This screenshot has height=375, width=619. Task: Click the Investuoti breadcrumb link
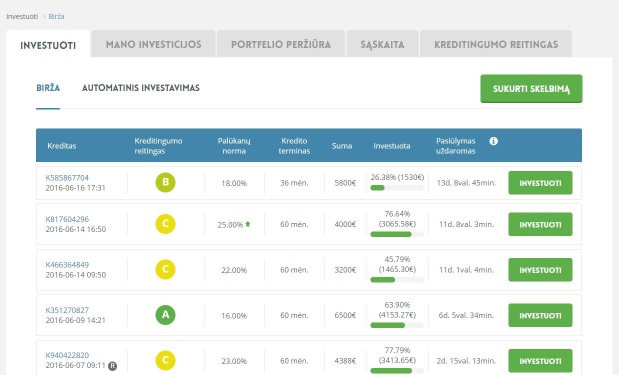pyautogui.click(x=22, y=16)
